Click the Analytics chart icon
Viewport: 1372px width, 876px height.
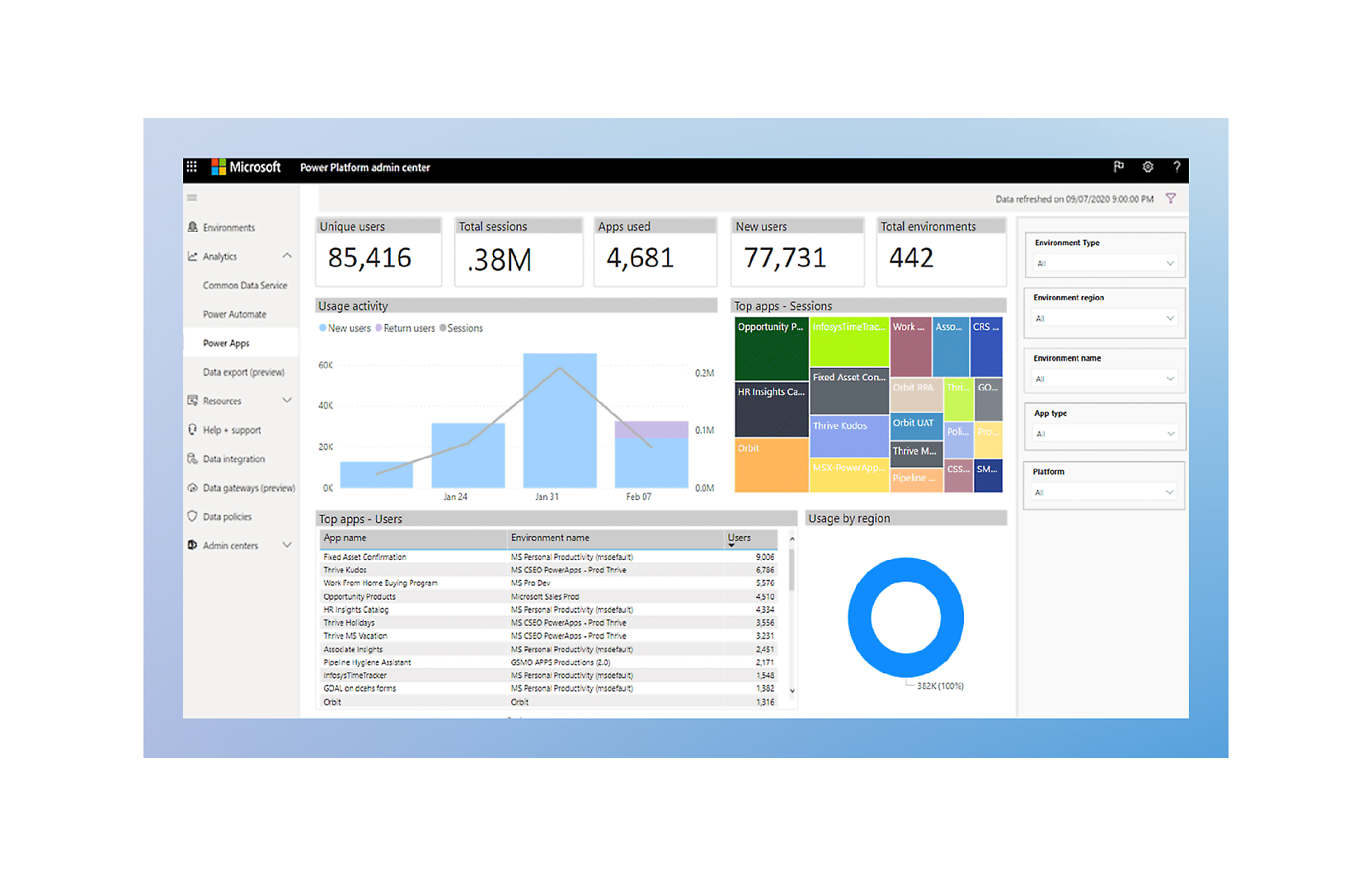[193, 257]
